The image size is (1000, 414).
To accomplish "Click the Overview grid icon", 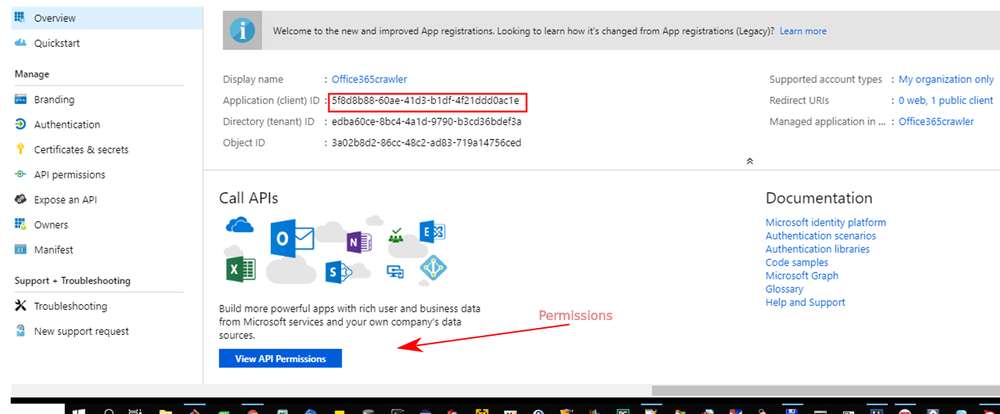I will pos(20,18).
